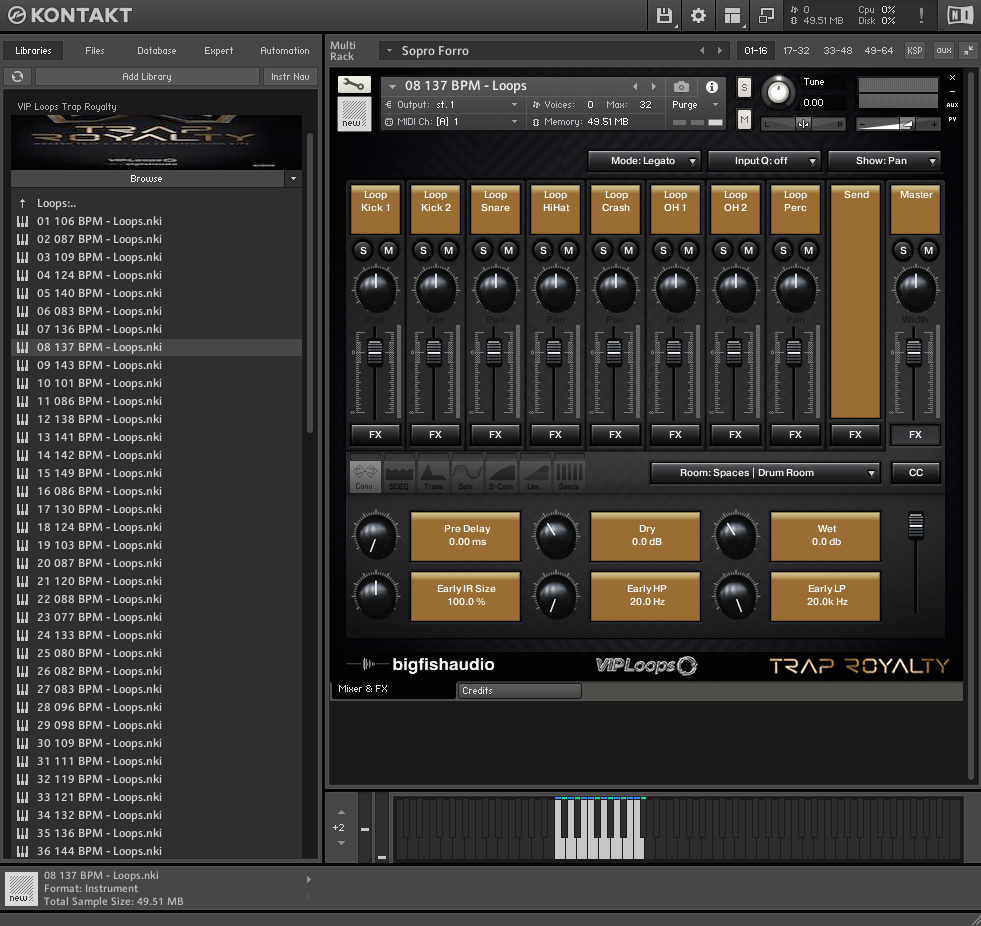Open instrument edit wrench icon
The width and height of the screenshot is (981, 926).
(x=354, y=84)
